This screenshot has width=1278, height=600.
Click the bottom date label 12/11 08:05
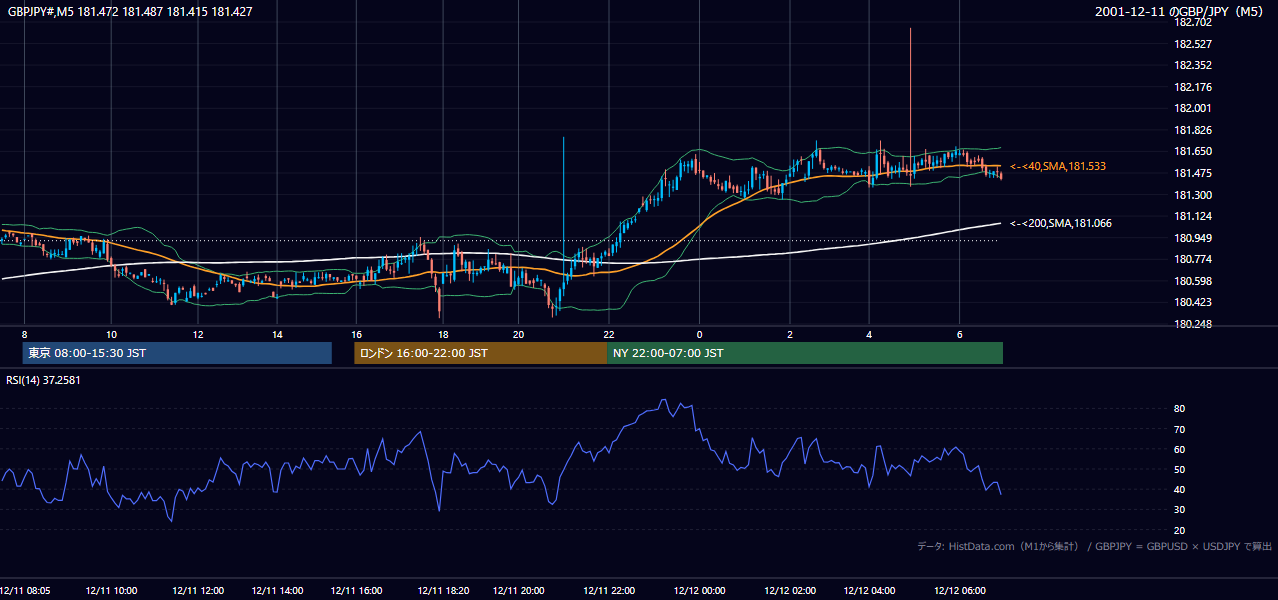coord(25,591)
